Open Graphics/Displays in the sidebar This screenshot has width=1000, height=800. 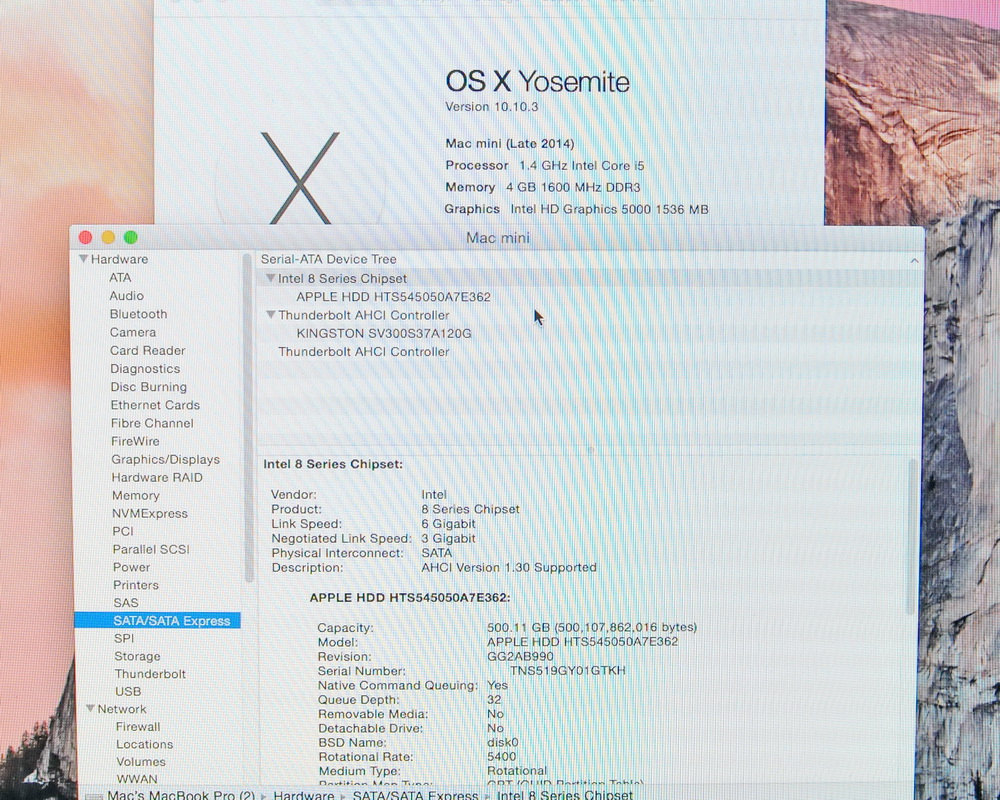[165, 459]
